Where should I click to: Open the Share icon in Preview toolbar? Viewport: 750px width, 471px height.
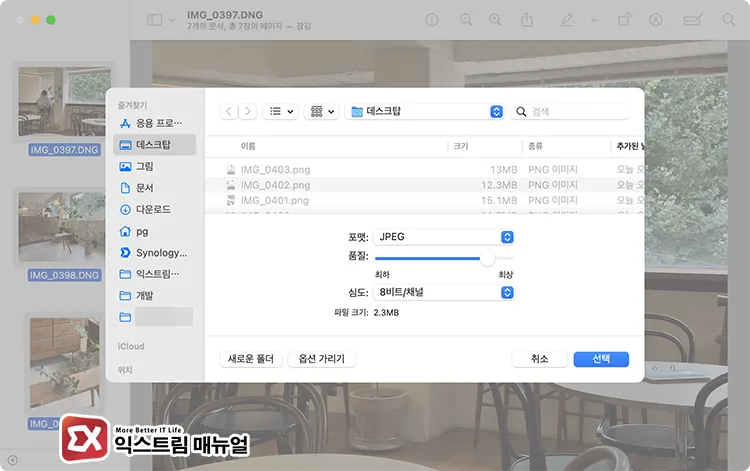click(x=527, y=20)
